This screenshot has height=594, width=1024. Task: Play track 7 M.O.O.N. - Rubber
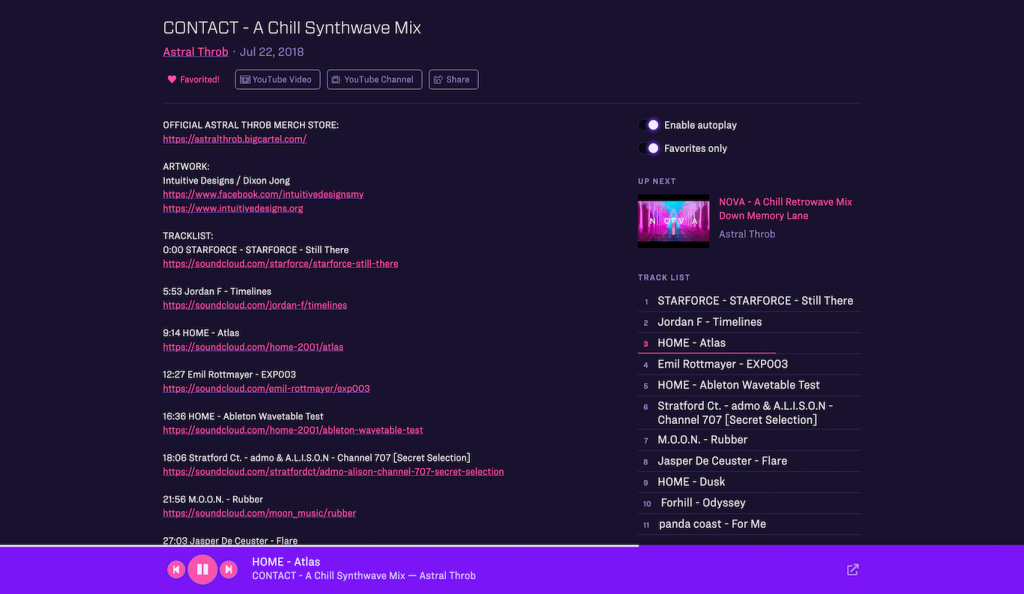[x=749, y=440]
